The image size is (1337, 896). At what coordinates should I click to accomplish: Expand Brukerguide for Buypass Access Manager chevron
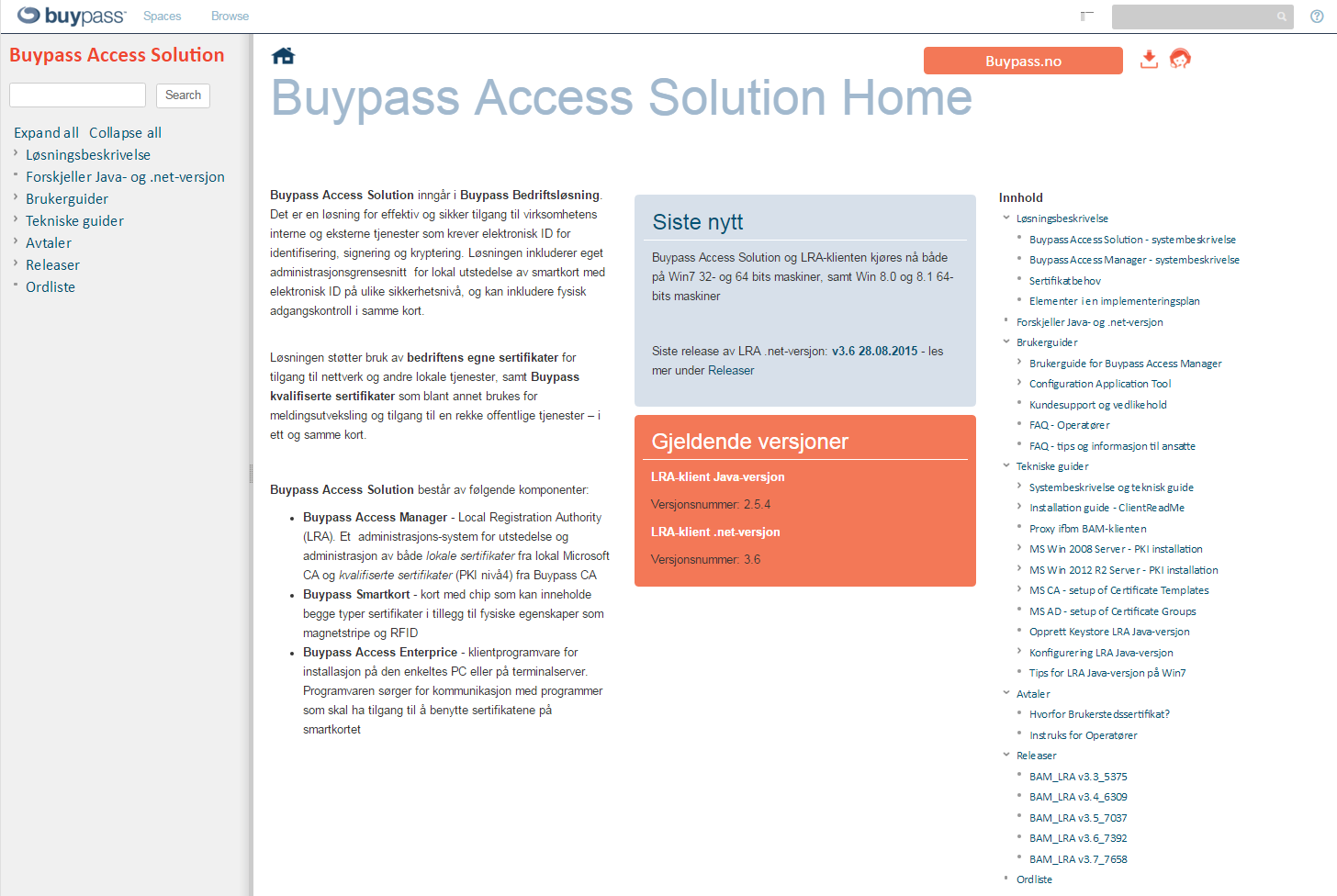coord(1019,363)
